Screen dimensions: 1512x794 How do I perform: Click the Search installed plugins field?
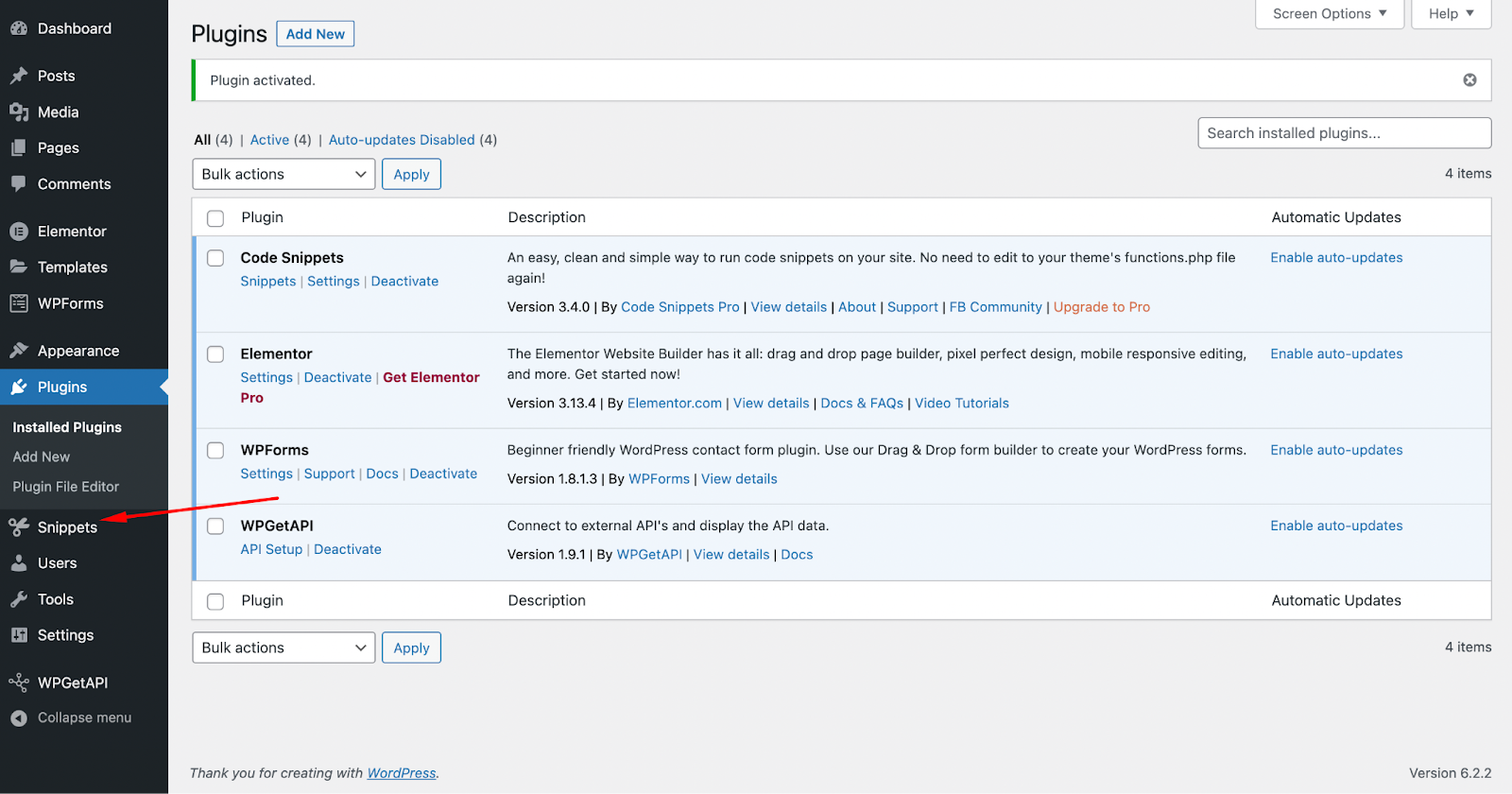pyautogui.click(x=1345, y=133)
